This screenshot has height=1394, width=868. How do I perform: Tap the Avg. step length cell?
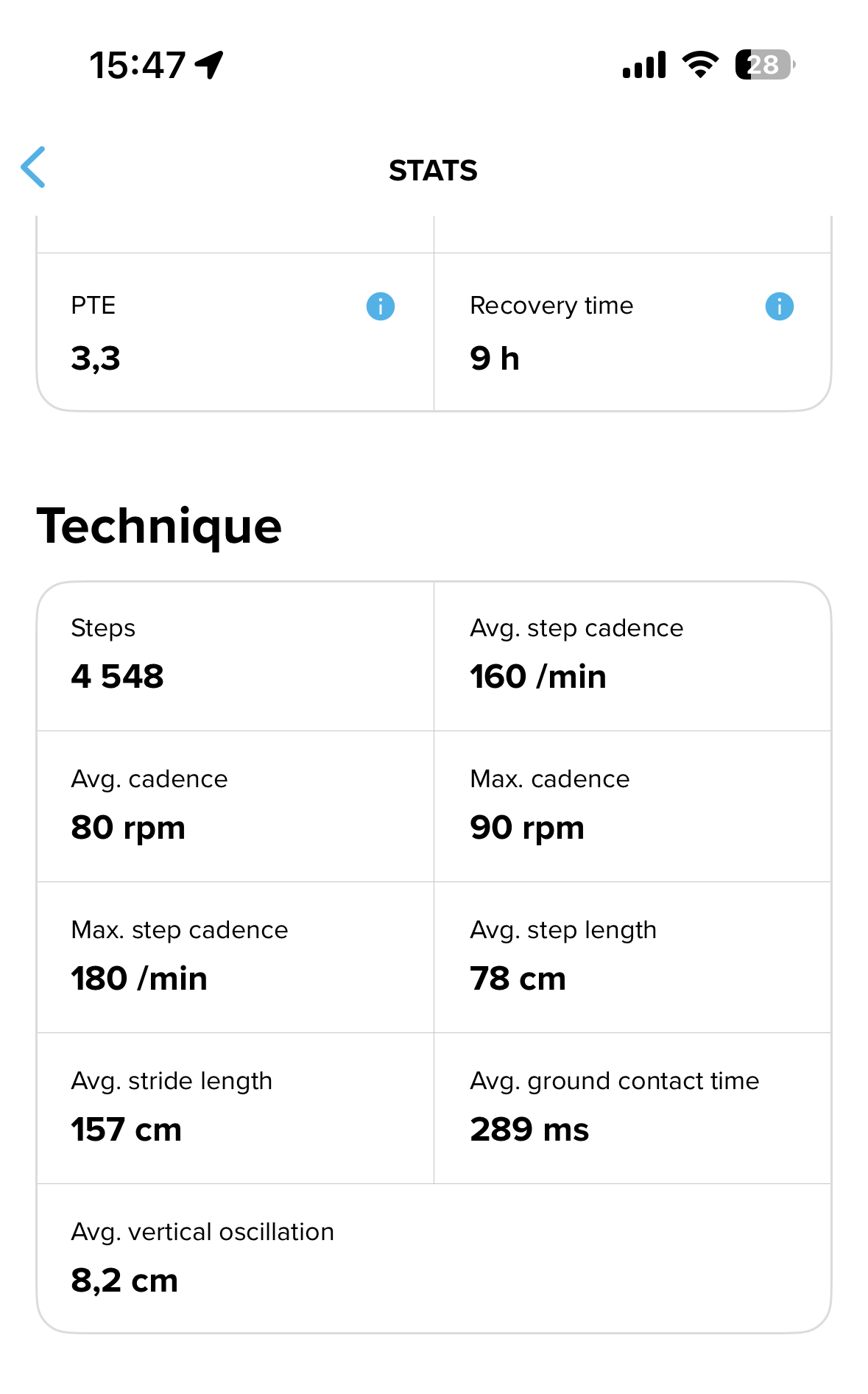pyautogui.click(x=632, y=957)
